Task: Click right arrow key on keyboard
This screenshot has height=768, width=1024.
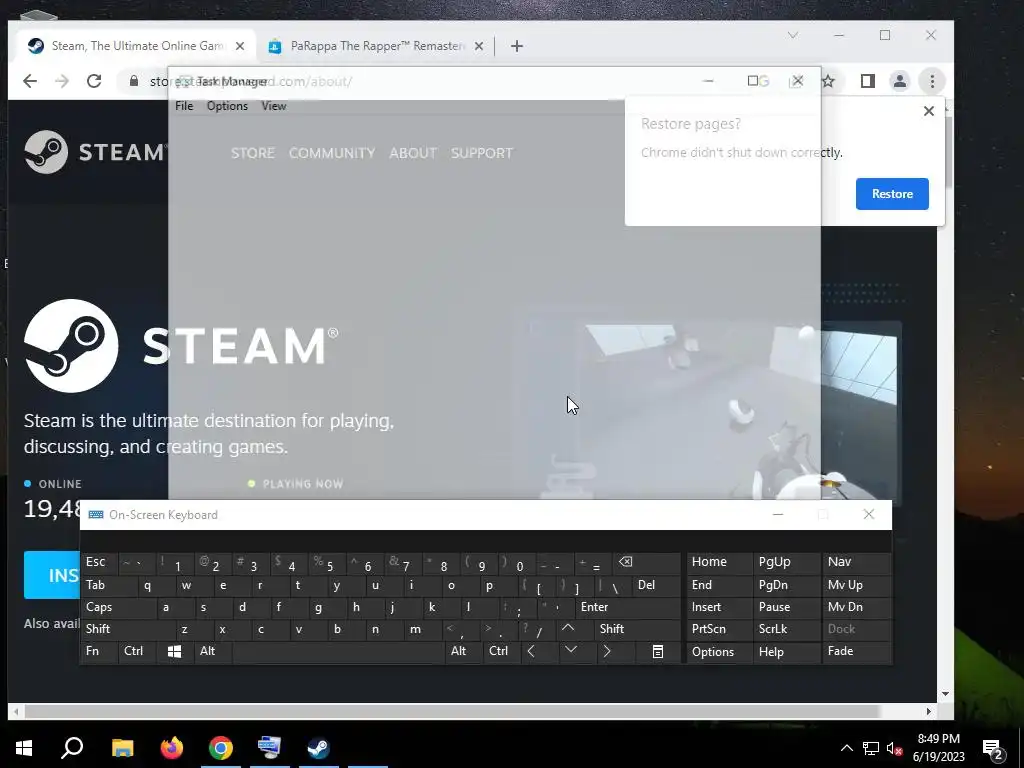Action: pos(615,652)
